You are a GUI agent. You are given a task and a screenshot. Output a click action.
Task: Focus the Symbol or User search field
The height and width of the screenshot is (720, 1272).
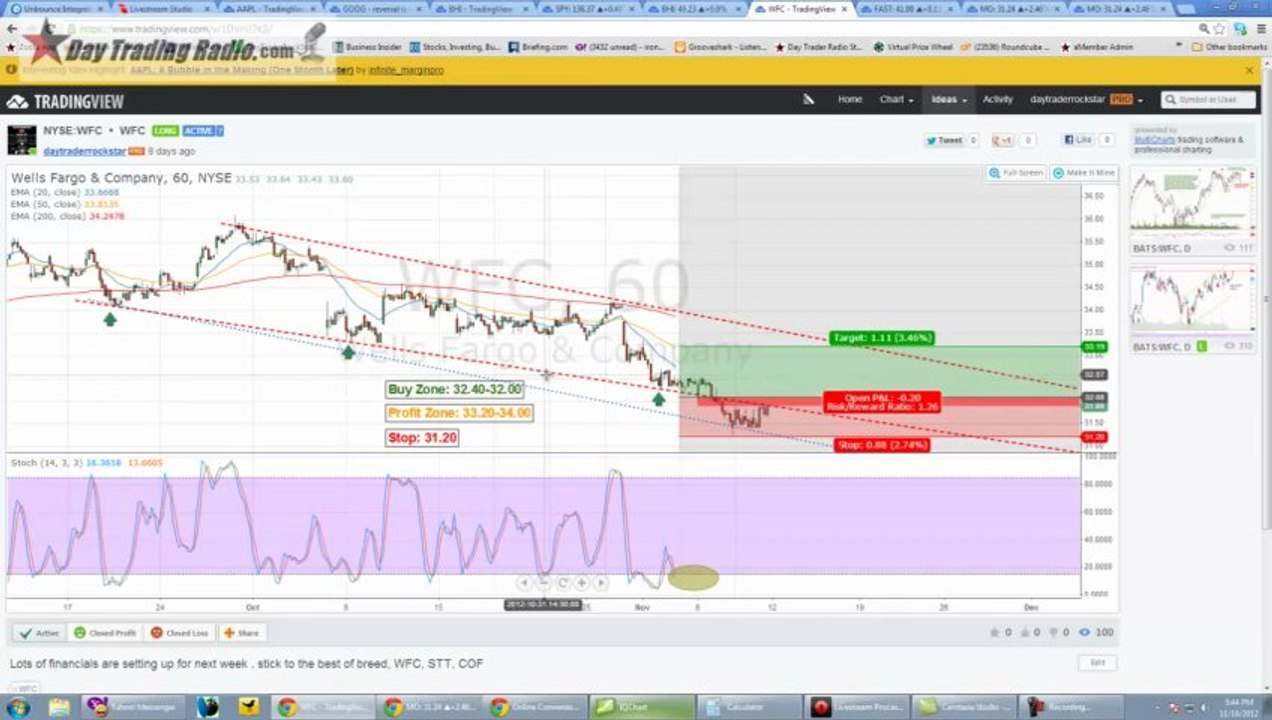pos(1208,99)
